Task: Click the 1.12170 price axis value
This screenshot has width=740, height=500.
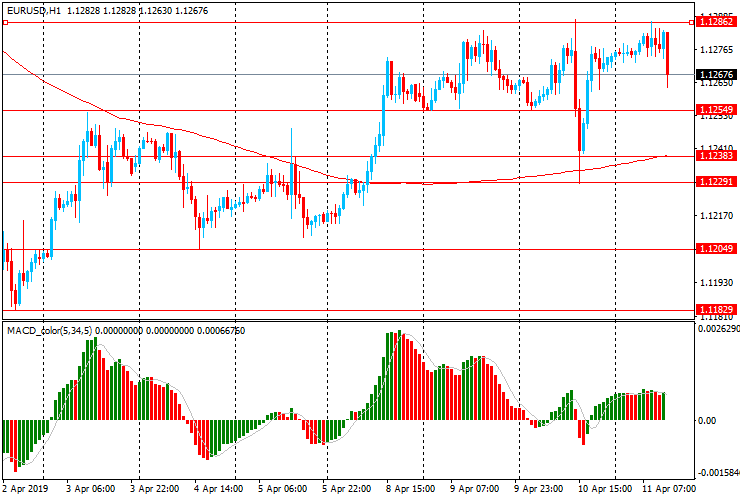Action: 717,216
